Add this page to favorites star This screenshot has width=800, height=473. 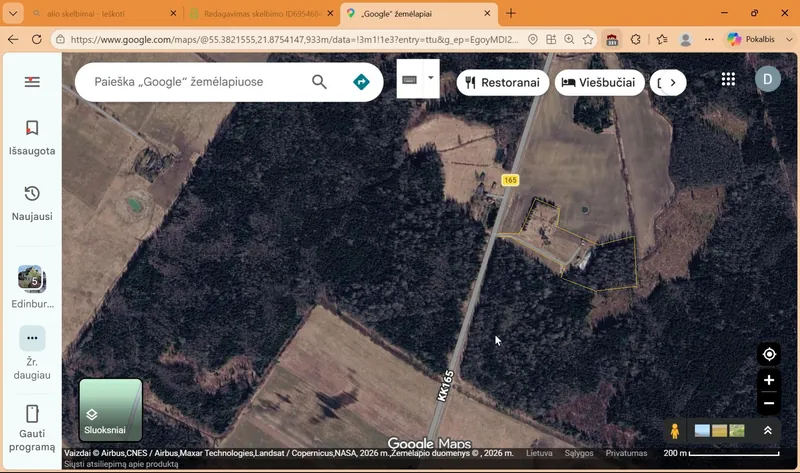coord(588,39)
